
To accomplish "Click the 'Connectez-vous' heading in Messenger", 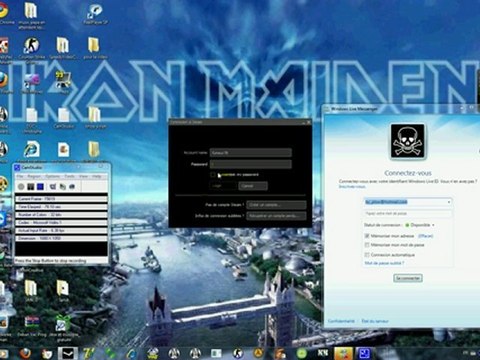I will click(x=408, y=173).
